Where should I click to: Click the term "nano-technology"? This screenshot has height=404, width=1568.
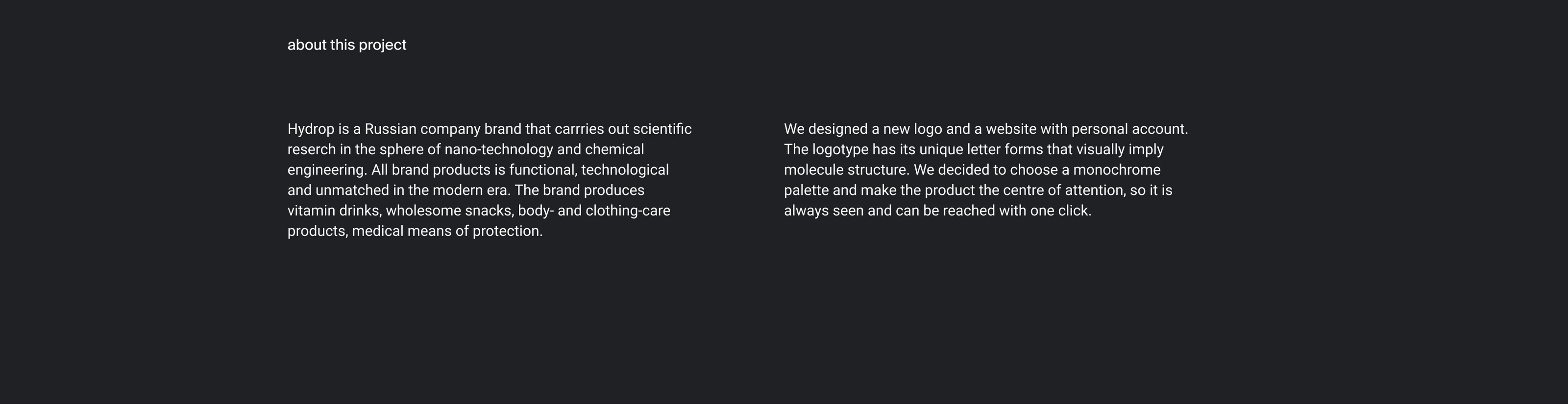click(498, 150)
